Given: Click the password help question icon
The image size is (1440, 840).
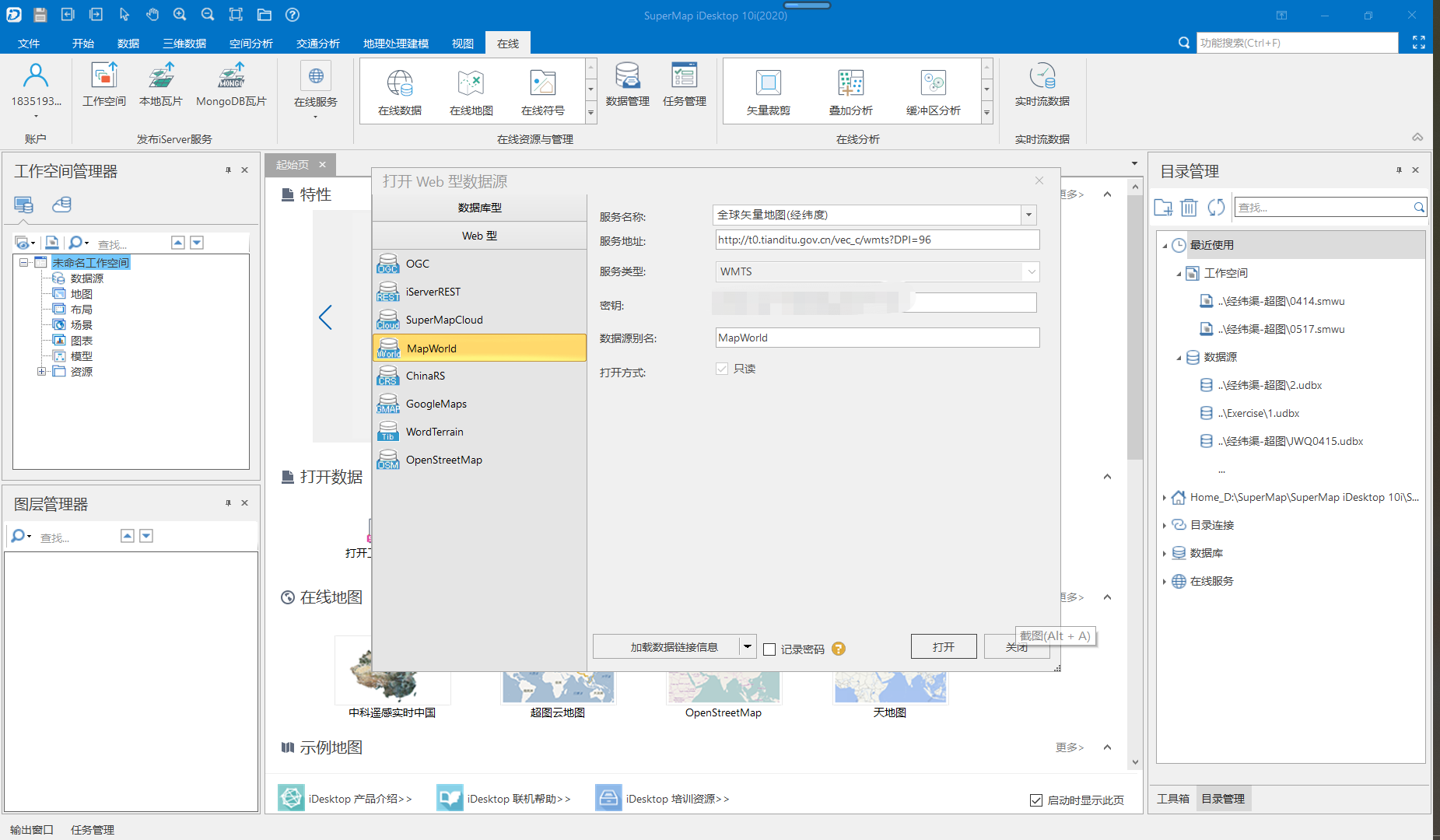Looking at the screenshot, I should [x=839, y=649].
